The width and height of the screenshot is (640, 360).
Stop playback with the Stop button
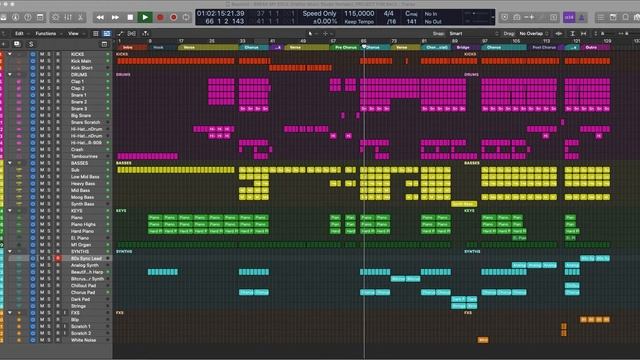click(x=130, y=18)
